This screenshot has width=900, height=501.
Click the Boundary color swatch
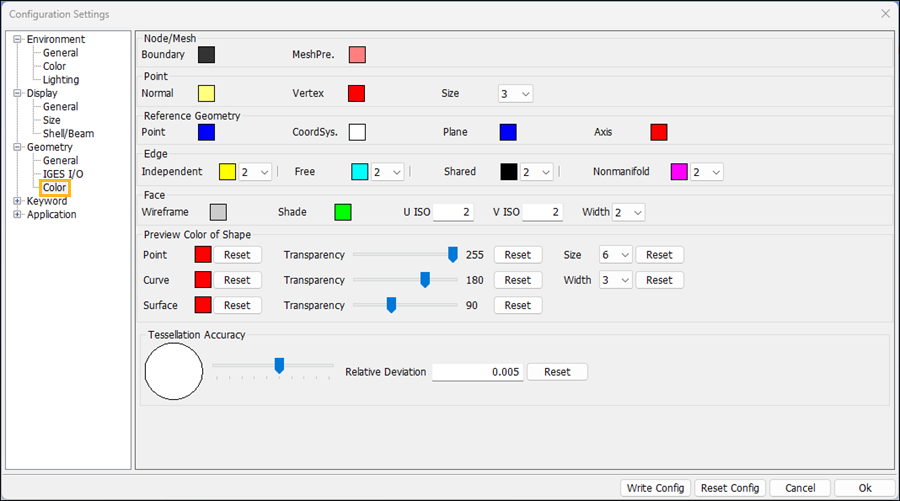point(206,54)
